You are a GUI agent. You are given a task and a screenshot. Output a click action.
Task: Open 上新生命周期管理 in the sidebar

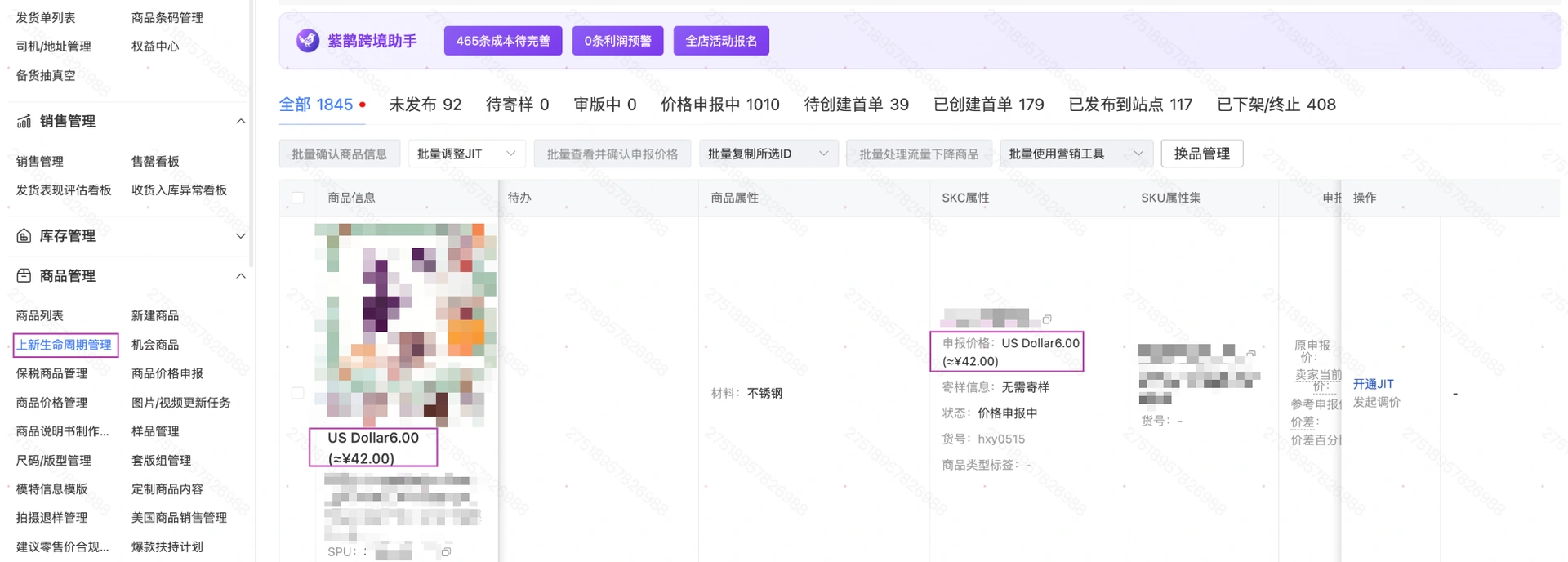pyautogui.click(x=65, y=345)
